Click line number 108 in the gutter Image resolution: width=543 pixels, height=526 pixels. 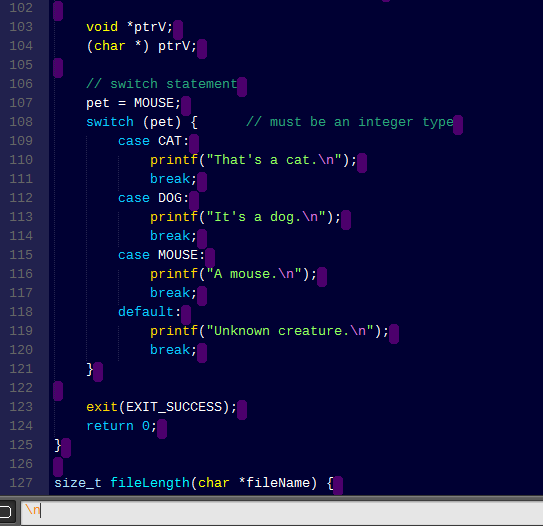[x=21, y=122]
